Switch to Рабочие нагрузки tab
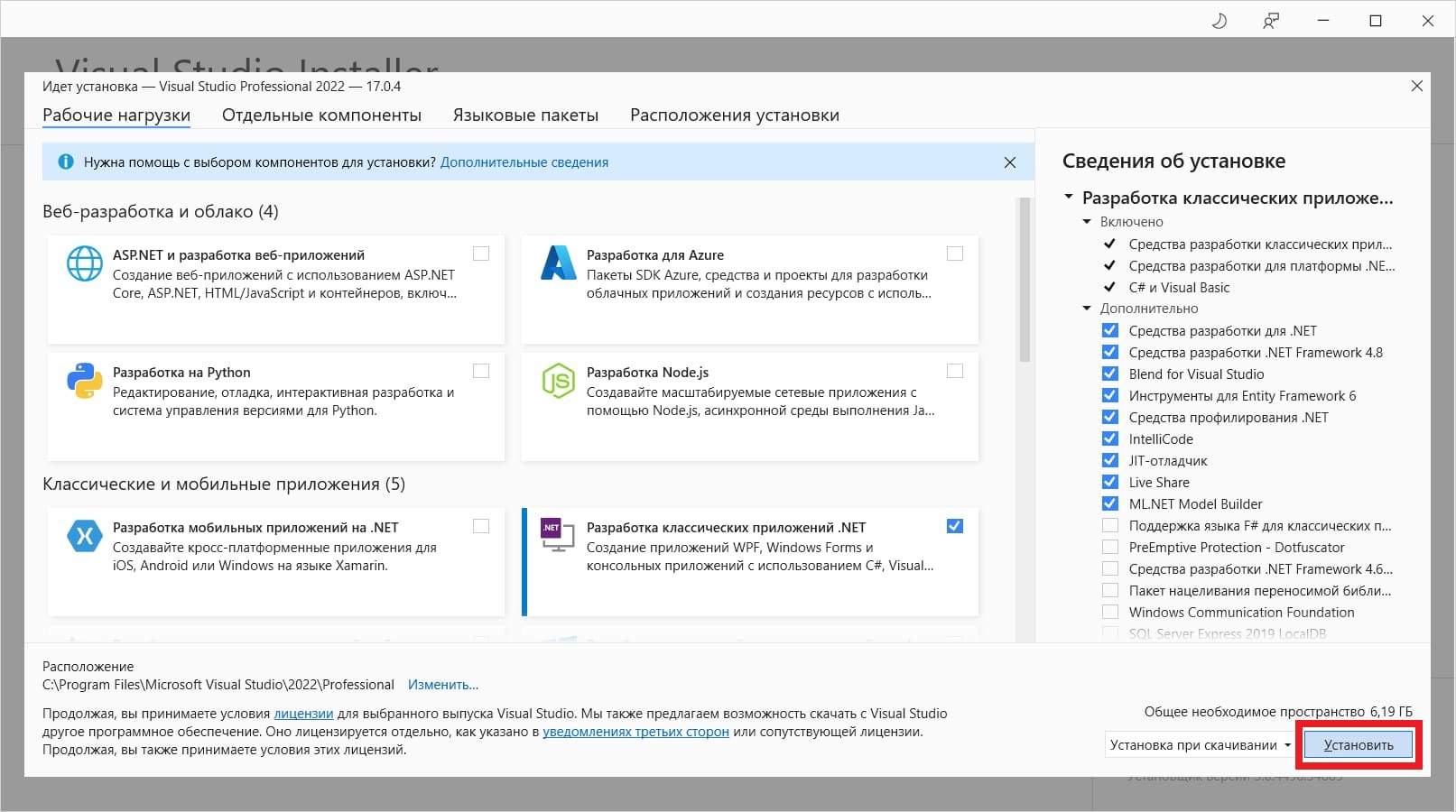Viewport: 1456px width, 812px height. pos(116,115)
